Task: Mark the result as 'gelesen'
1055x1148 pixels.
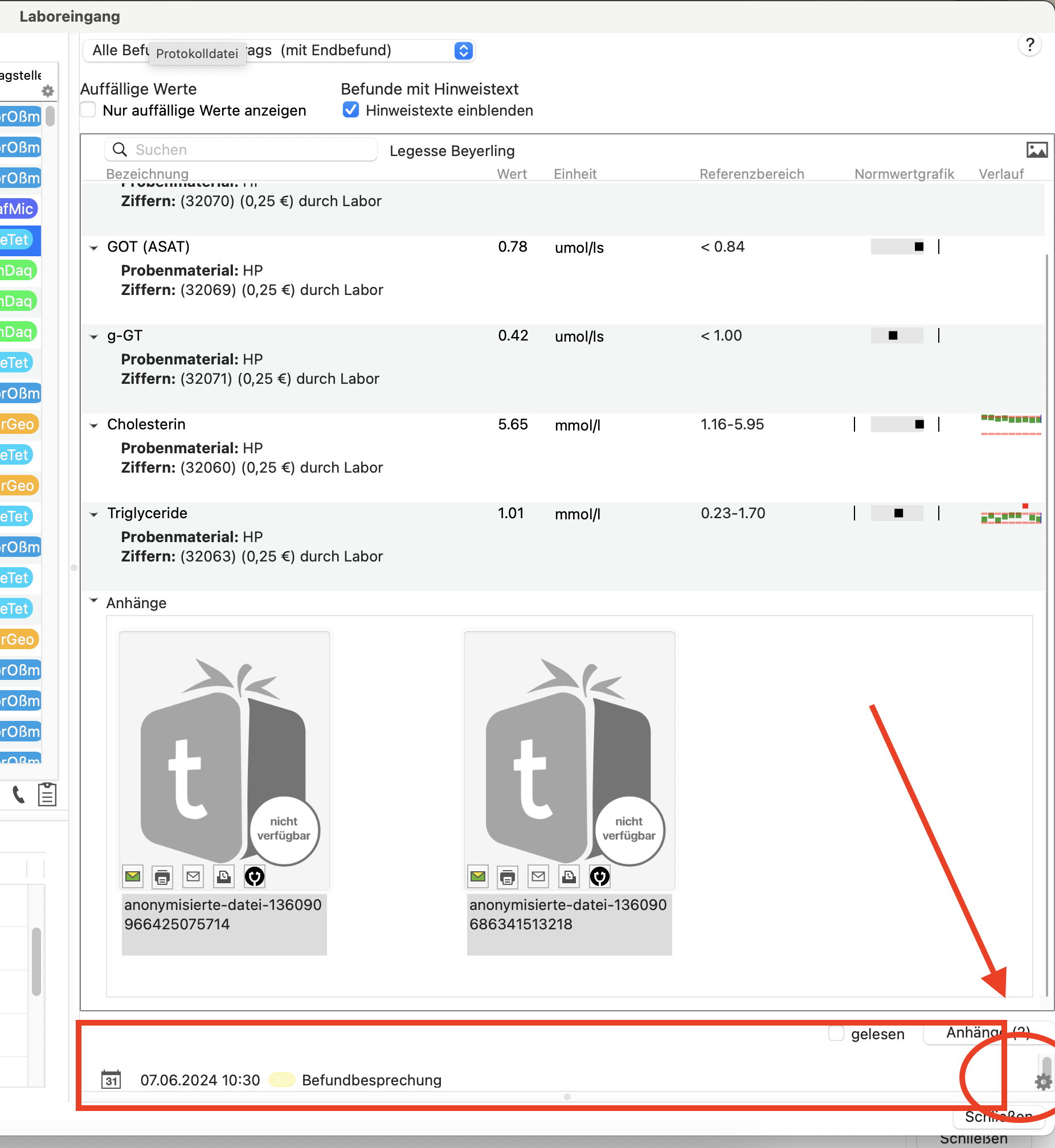Action: [x=836, y=1034]
